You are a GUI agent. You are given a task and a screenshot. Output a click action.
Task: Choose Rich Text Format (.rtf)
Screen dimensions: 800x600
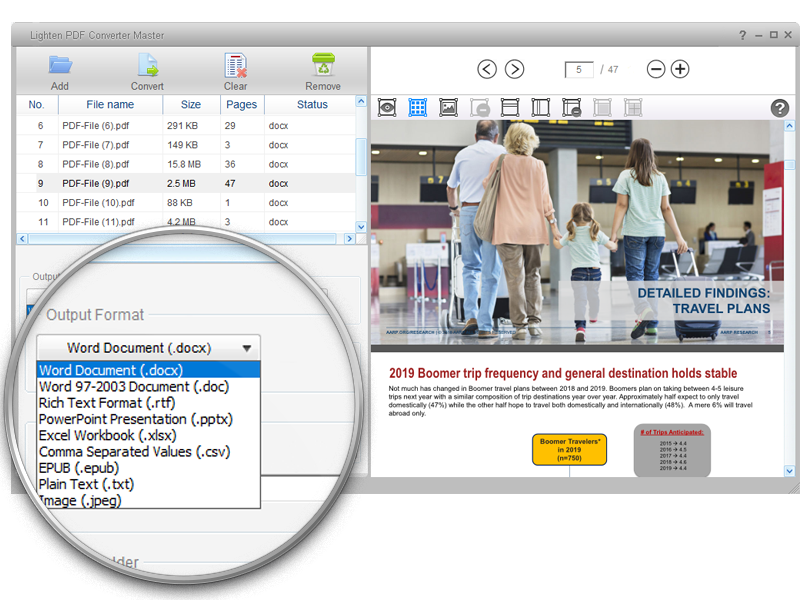(148, 403)
